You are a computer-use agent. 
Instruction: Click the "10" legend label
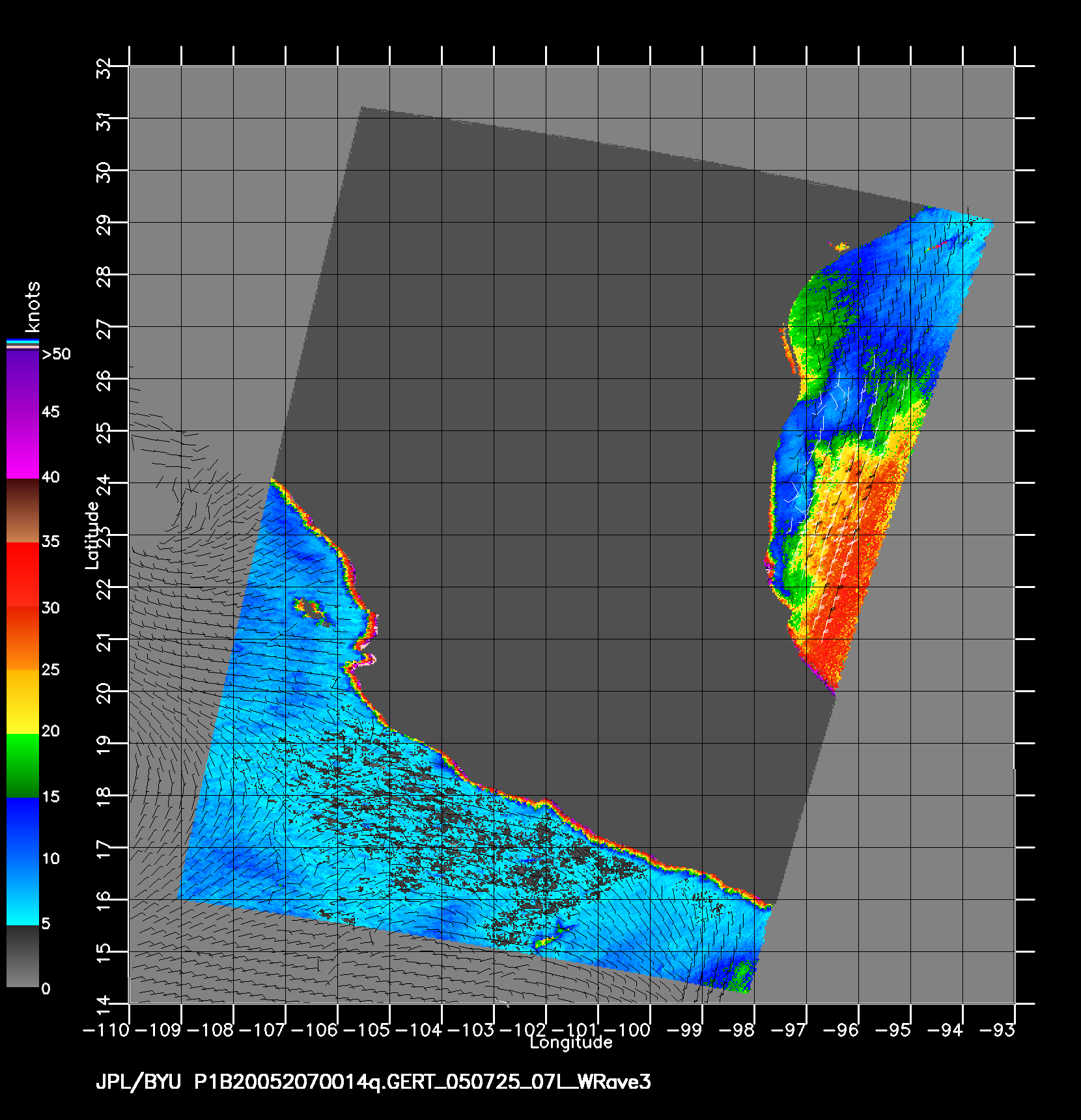point(51,858)
